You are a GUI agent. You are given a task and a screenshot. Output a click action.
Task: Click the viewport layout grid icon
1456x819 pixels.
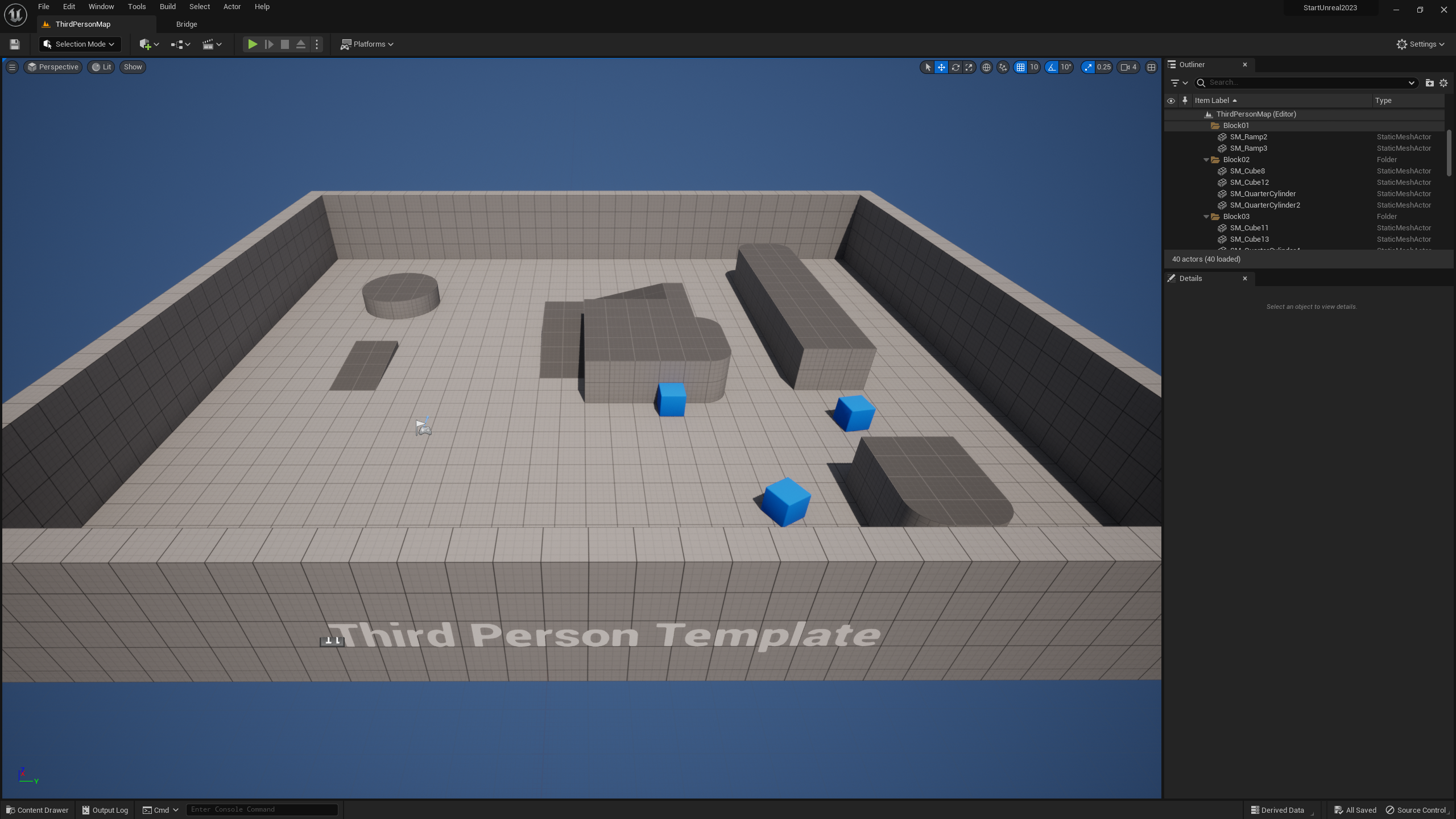(1151, 67)
